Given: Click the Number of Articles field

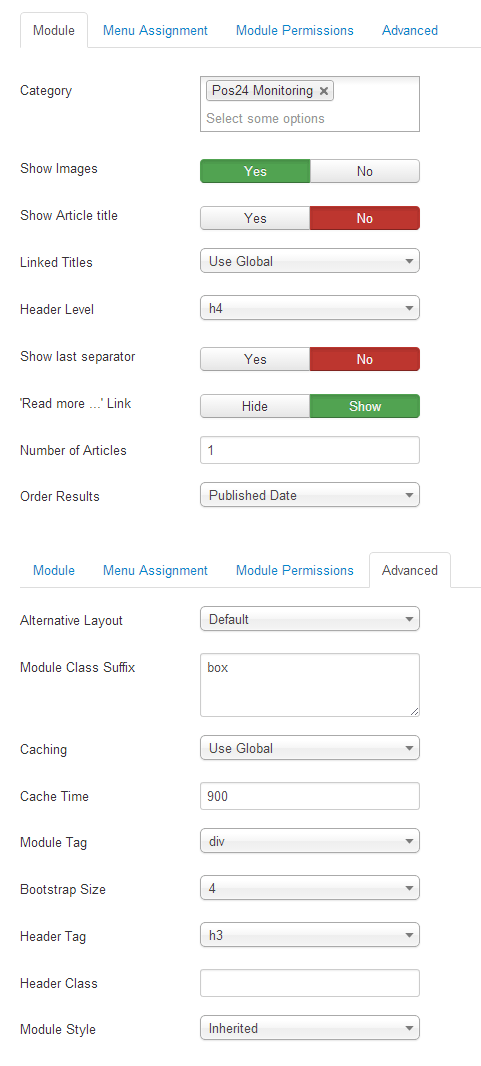Looking at the screenshot, I should pos(310,450).
